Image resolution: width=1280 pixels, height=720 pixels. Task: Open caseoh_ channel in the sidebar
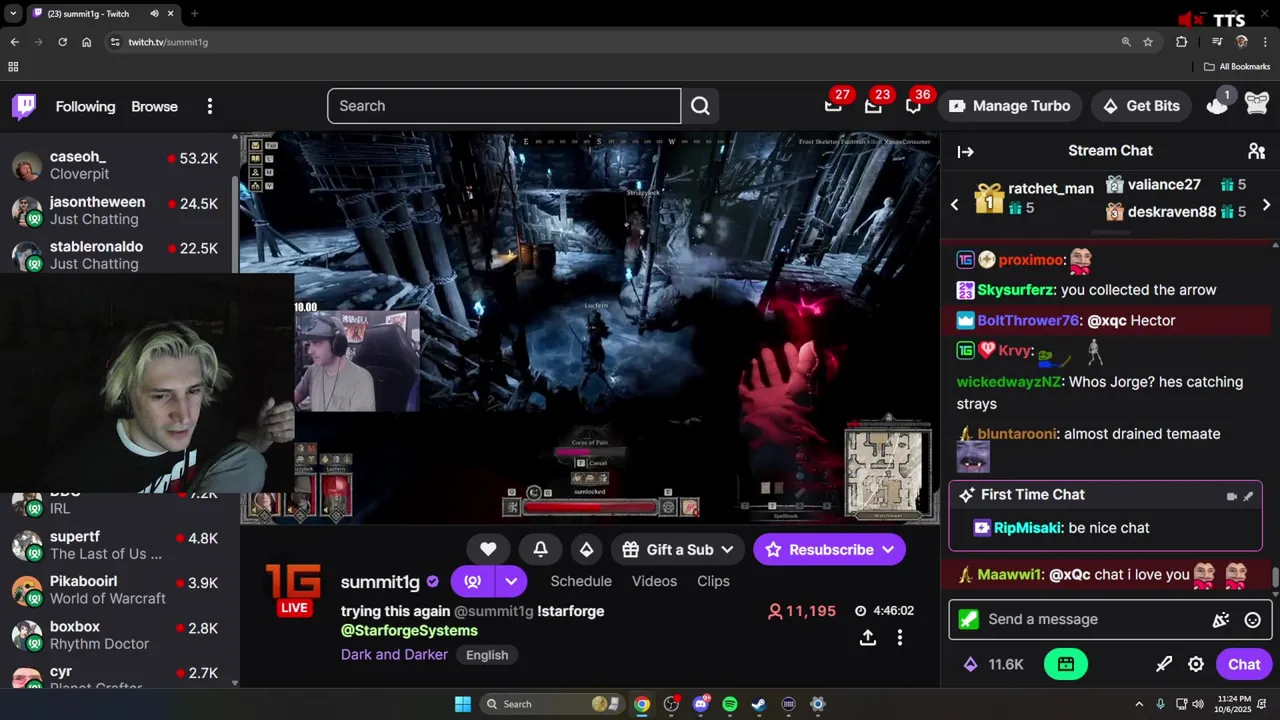(120, 165)
